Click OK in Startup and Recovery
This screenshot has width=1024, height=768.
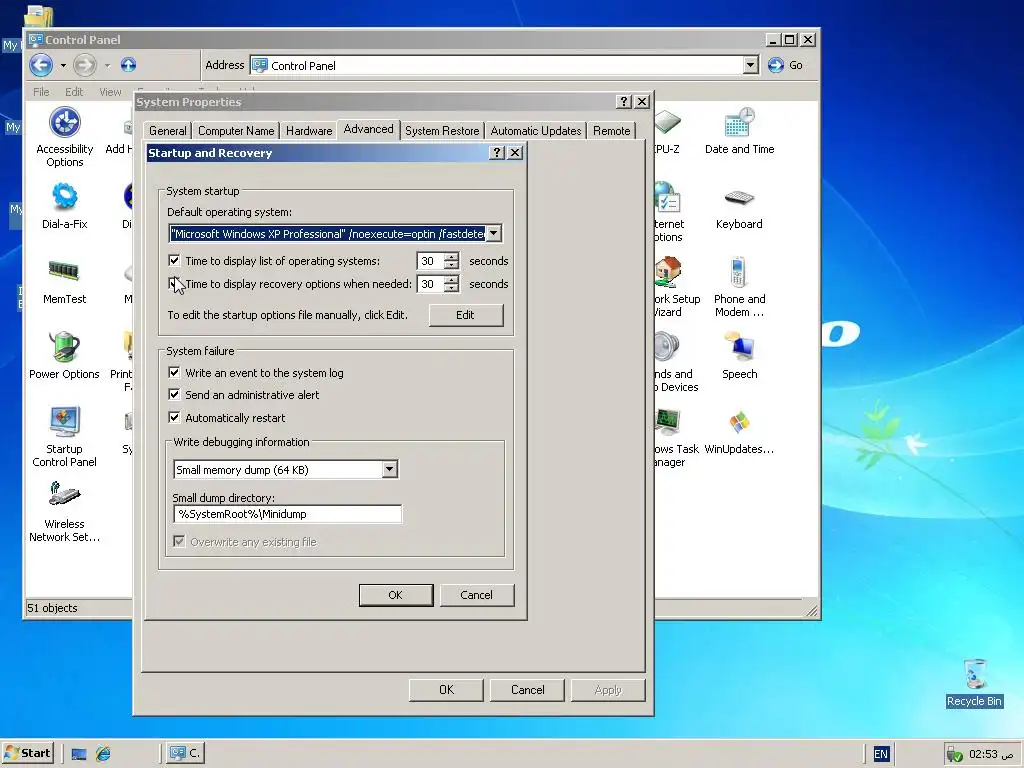[x=396, y=595]
